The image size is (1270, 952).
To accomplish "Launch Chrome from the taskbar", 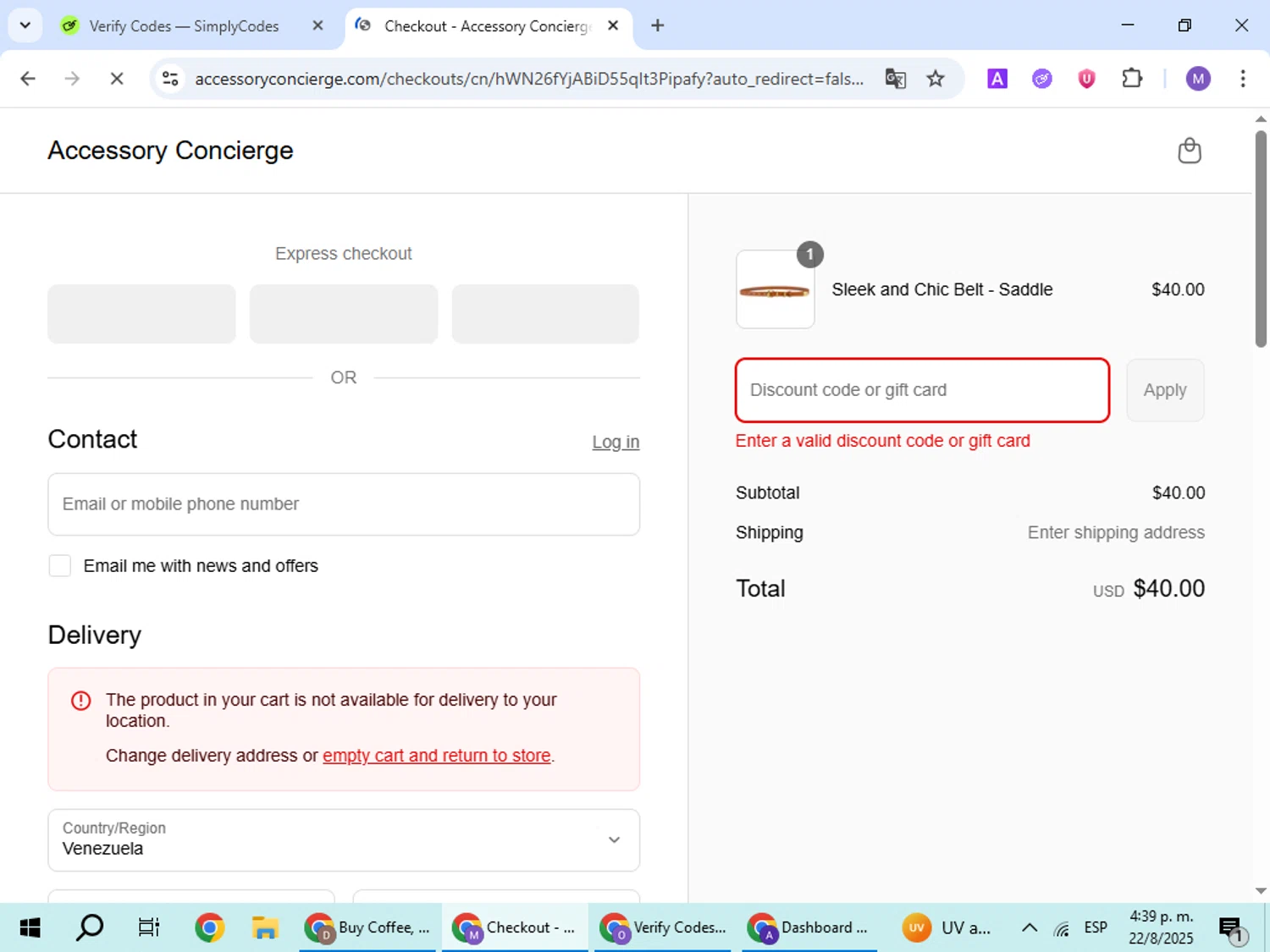I will click(209, 928).
